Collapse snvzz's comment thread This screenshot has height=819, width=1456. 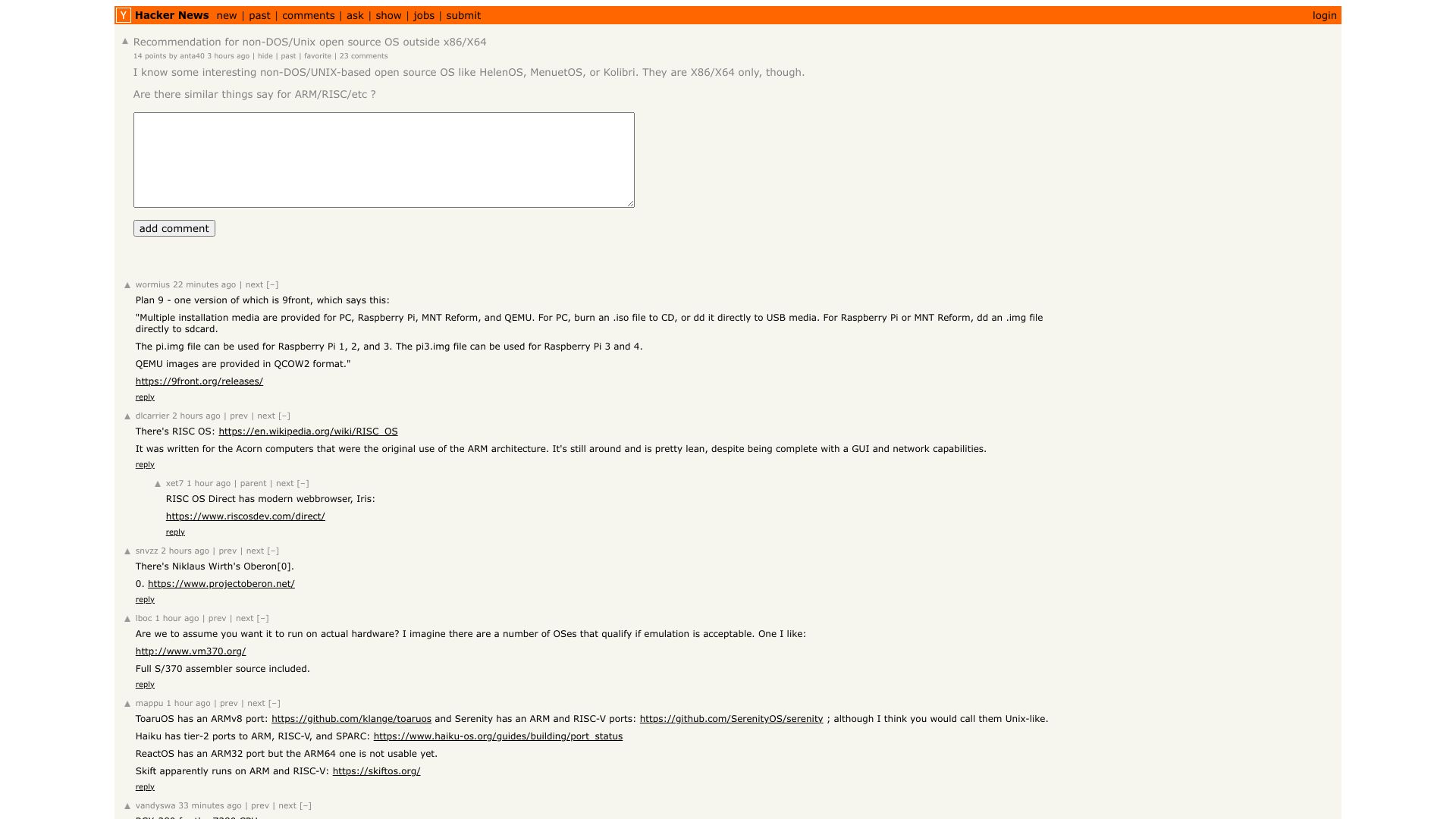coord(273,551)
